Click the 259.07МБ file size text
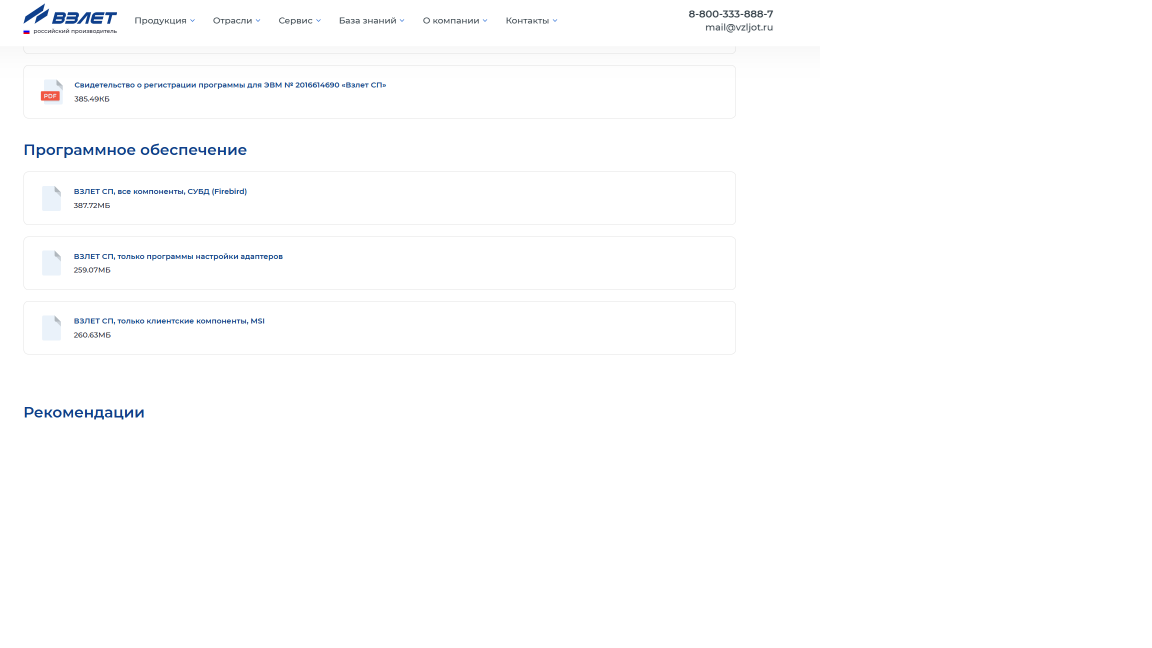The width and height of the screenshot is (1152, 648). pyautogui.click(x=92, y=270)
